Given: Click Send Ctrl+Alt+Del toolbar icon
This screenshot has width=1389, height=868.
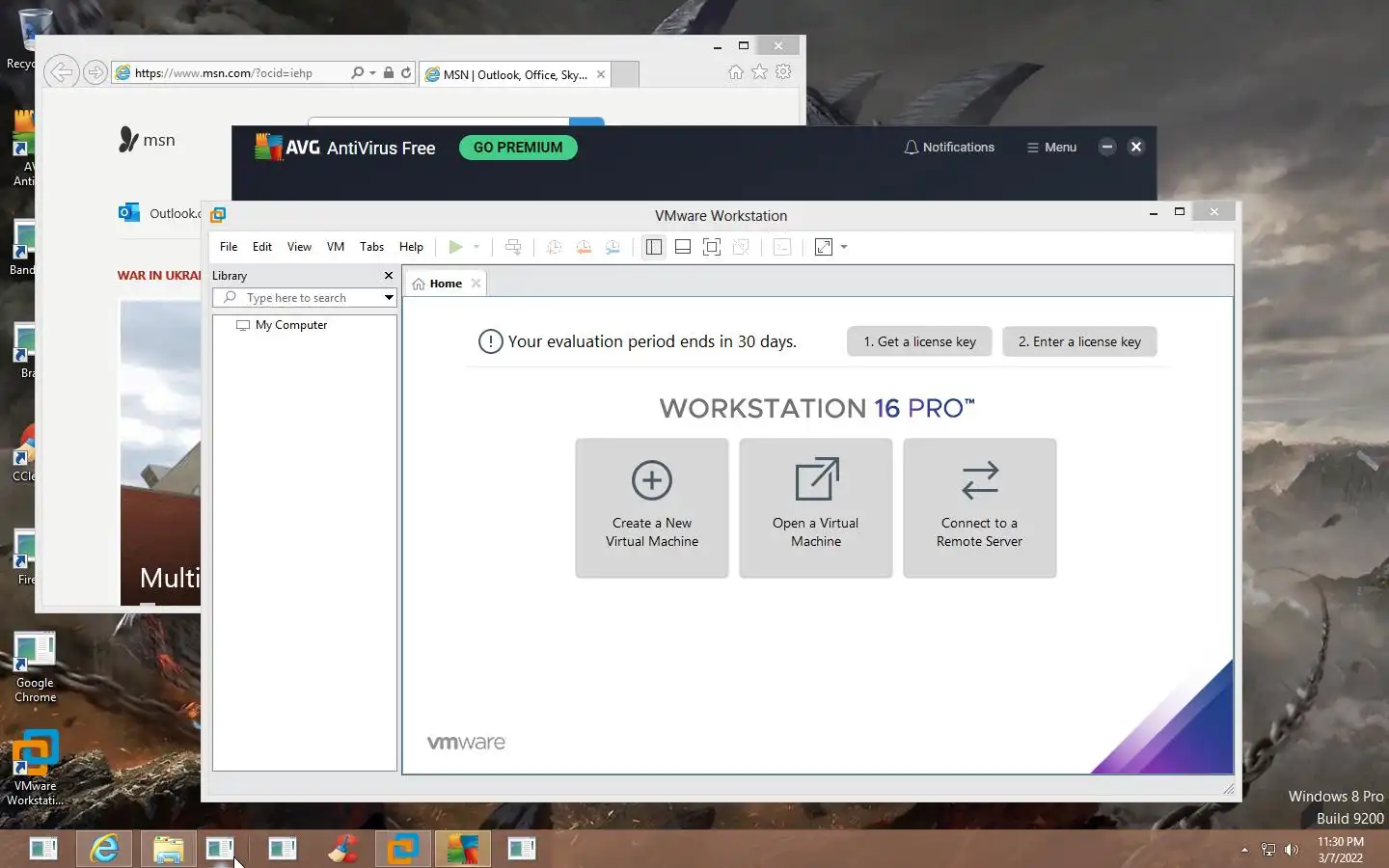Looking at the screenshot, I should [x=513, y=247].
